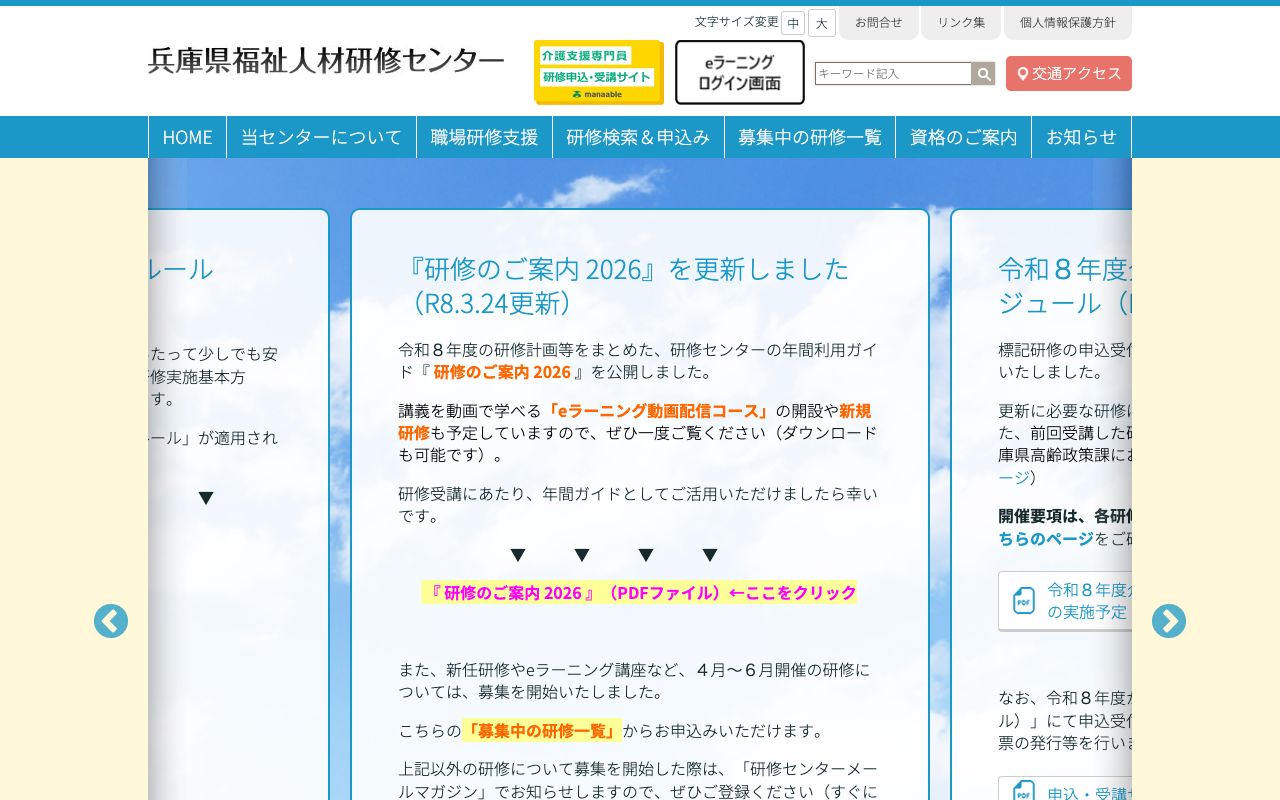
Task: Select 中 text size option
Action: pyautogui.click(x=793, y=22)
